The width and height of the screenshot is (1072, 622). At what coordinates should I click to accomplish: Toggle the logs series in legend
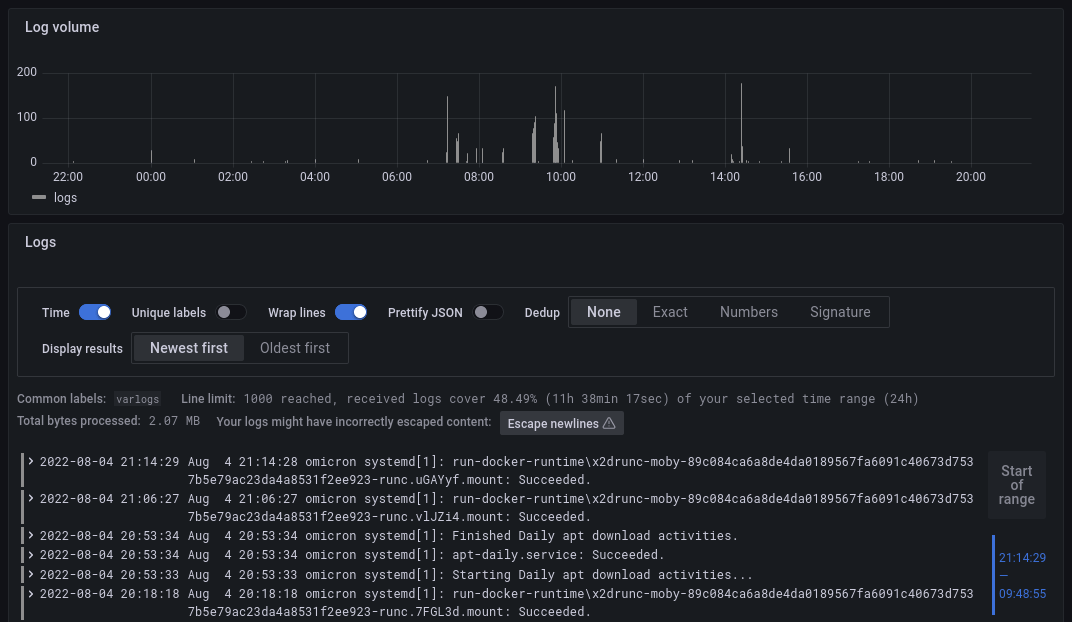(55, 198)
